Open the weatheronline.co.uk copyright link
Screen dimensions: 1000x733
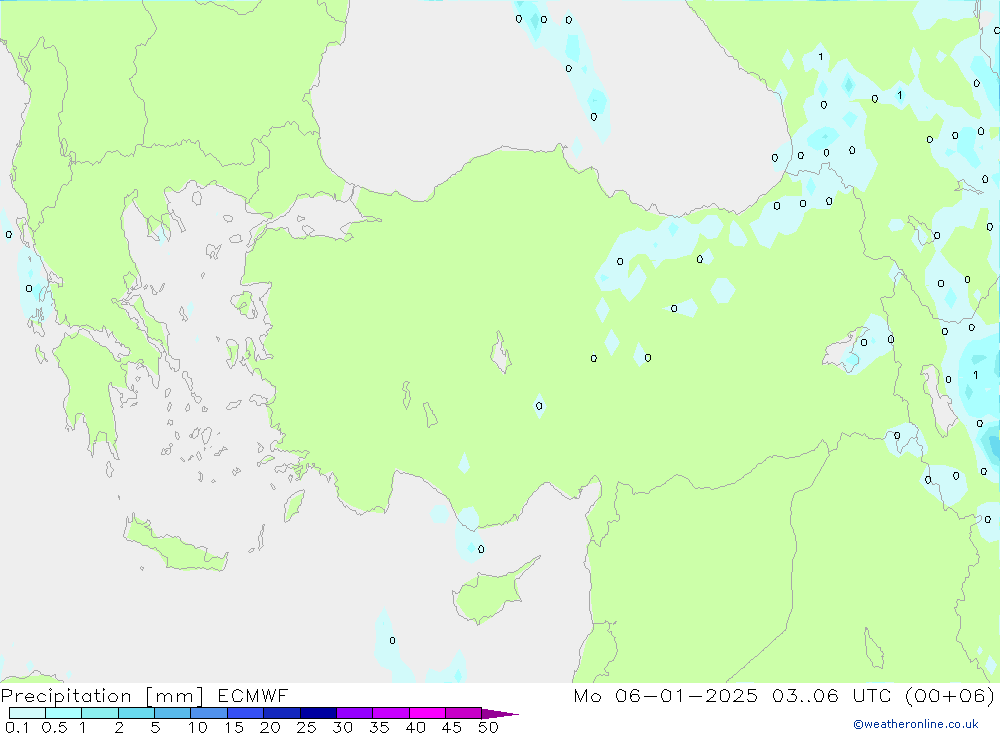pyautogui.click(x=916, y=724)
